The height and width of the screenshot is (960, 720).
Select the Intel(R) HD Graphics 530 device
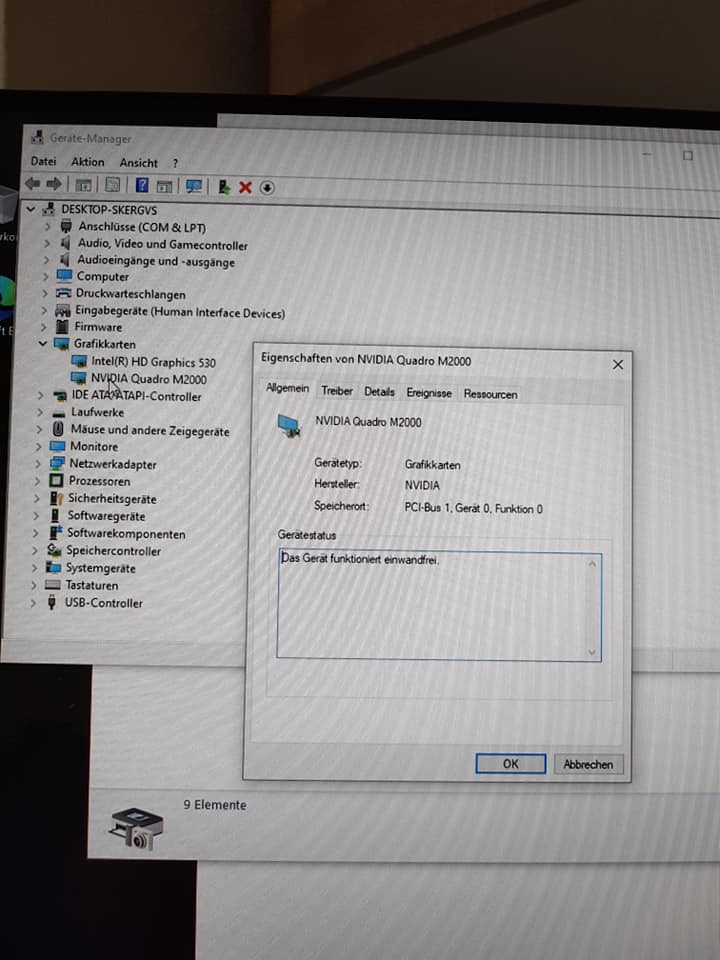pos(152,362)
